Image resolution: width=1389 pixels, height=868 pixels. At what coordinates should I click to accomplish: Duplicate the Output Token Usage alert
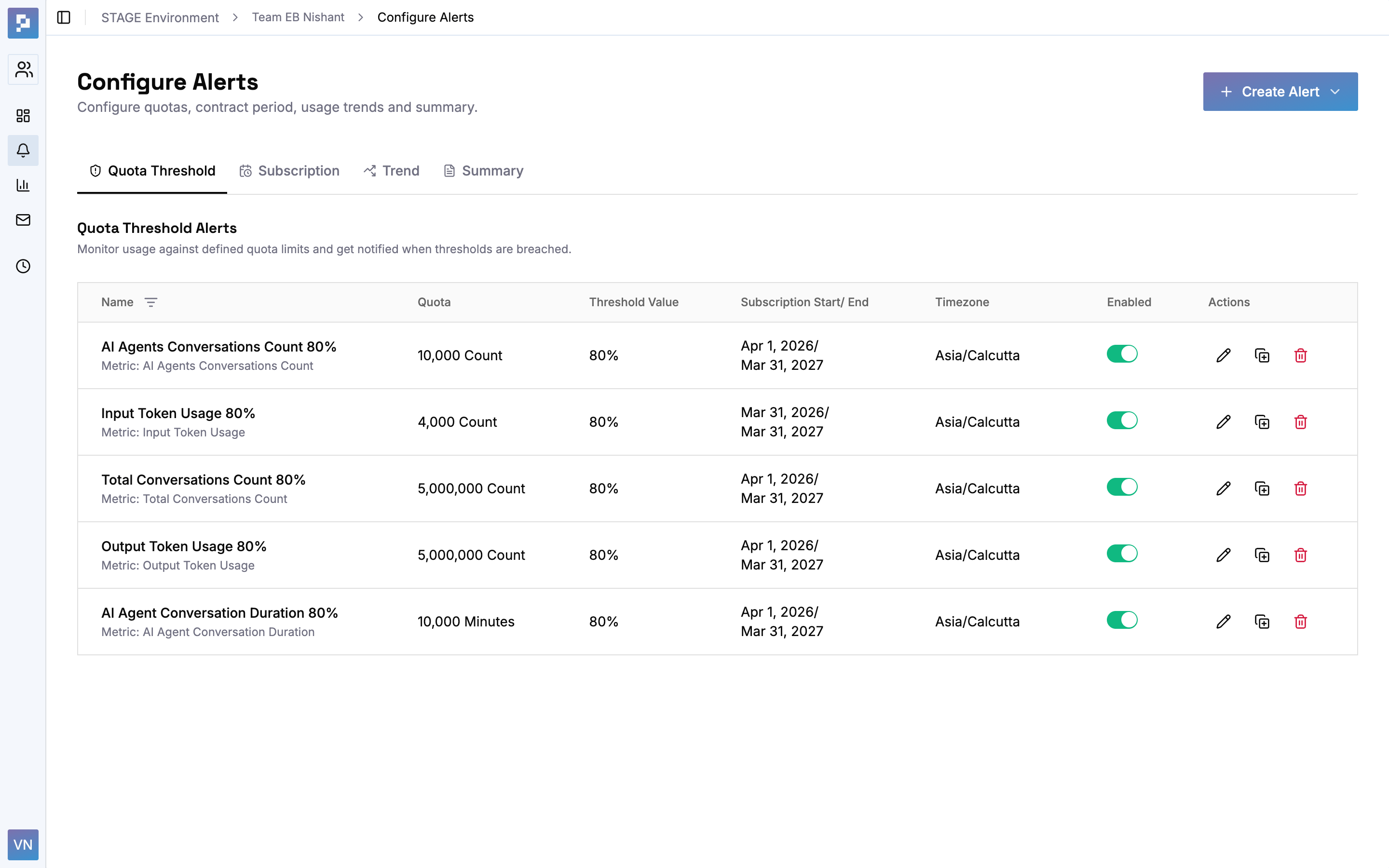[1262, 555]
